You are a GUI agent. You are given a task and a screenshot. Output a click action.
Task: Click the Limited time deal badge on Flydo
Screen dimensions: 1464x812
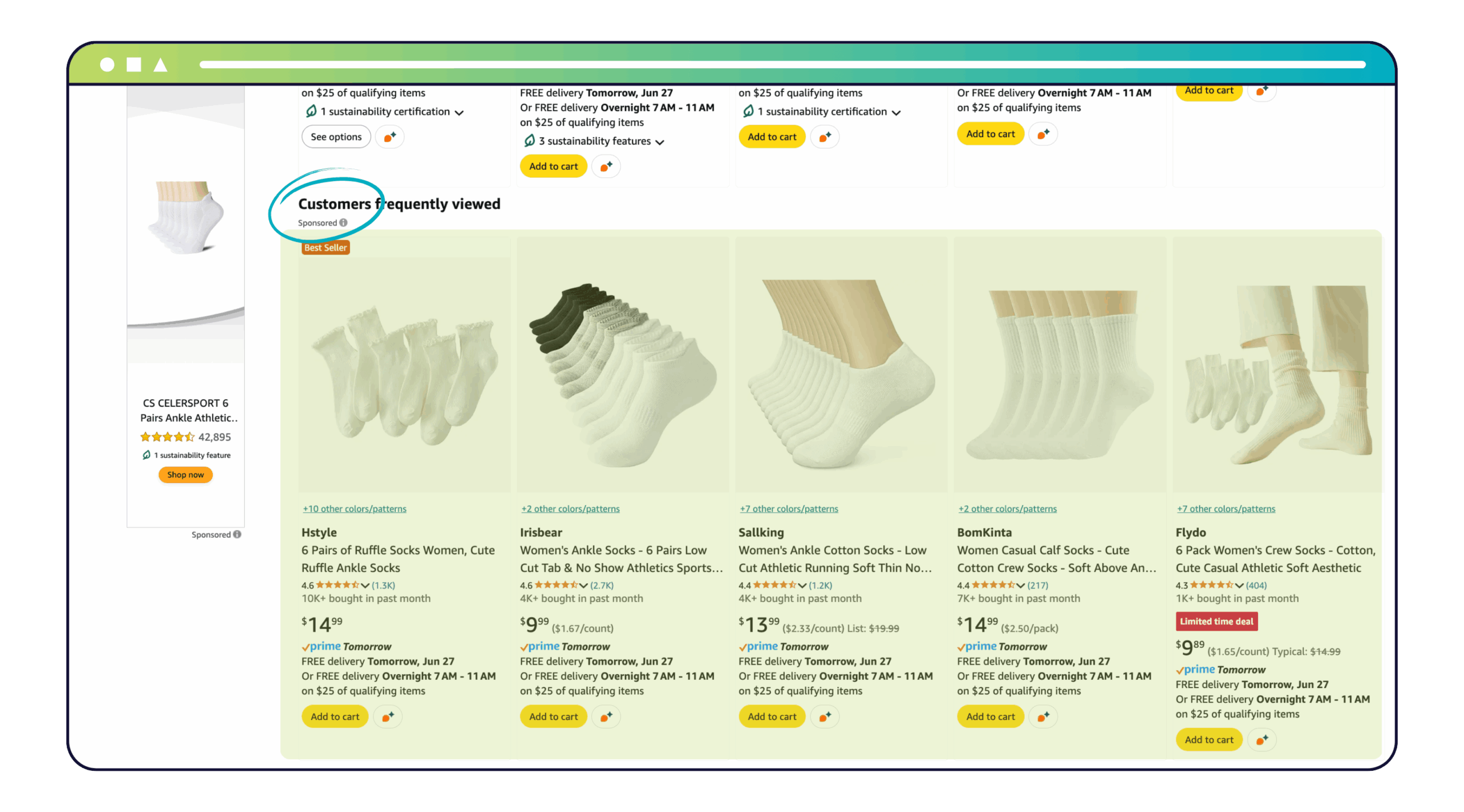[x=1216, y=622]
